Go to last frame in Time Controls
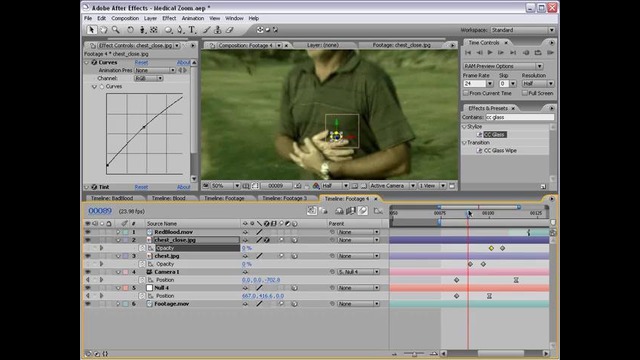This screenshot has width=640, height=360. coord(513,53)
